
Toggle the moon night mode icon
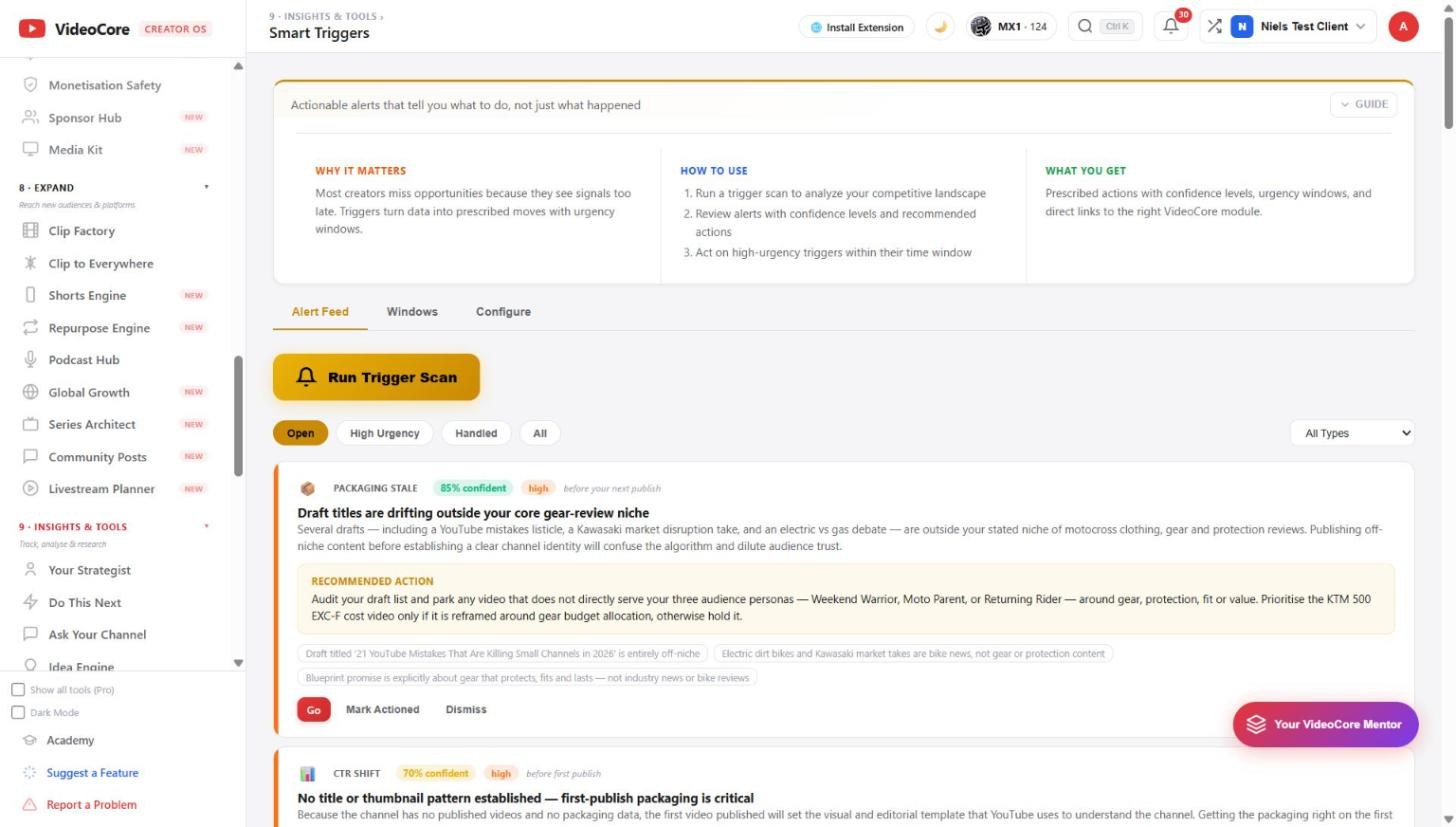coord(940,27)
